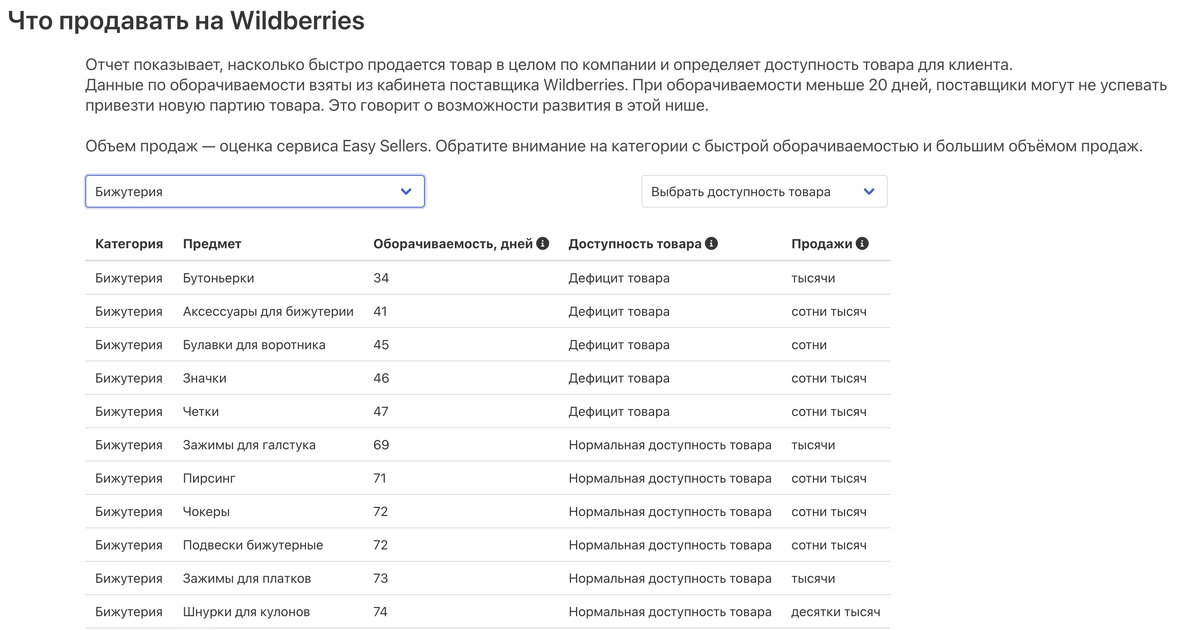1200x630 pixels.
Task: Click the info icon next to «Оборачиваемость, дней»
Action: (x=541, y=242)
